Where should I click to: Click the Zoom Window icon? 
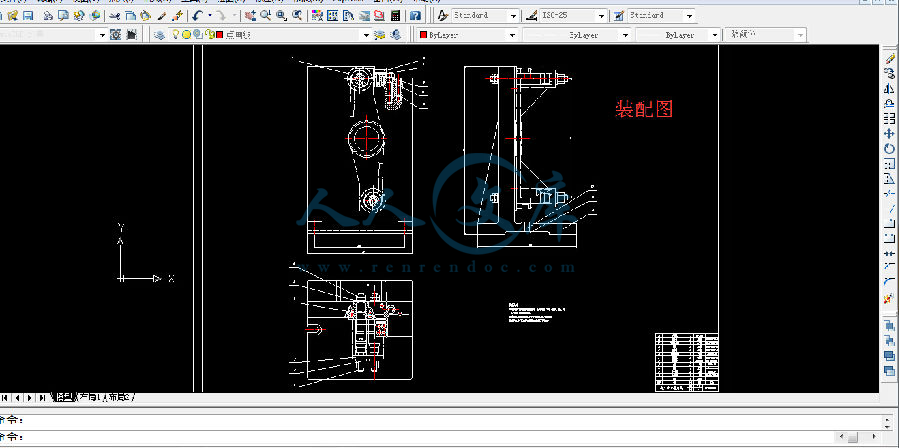pyautogui.click(x=281, y=15)
